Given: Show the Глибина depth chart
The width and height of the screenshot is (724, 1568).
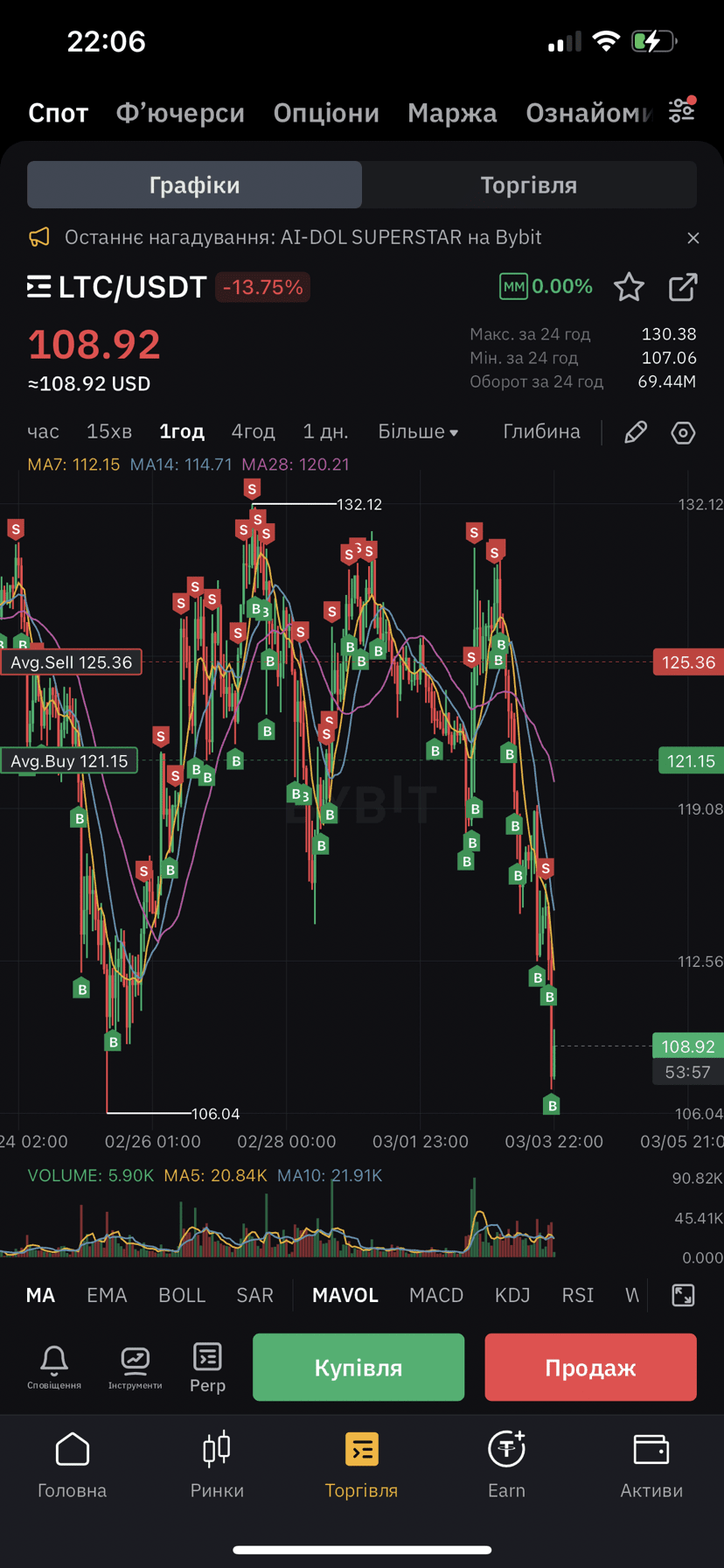Looking at the screenshot, I should point(542,431).
